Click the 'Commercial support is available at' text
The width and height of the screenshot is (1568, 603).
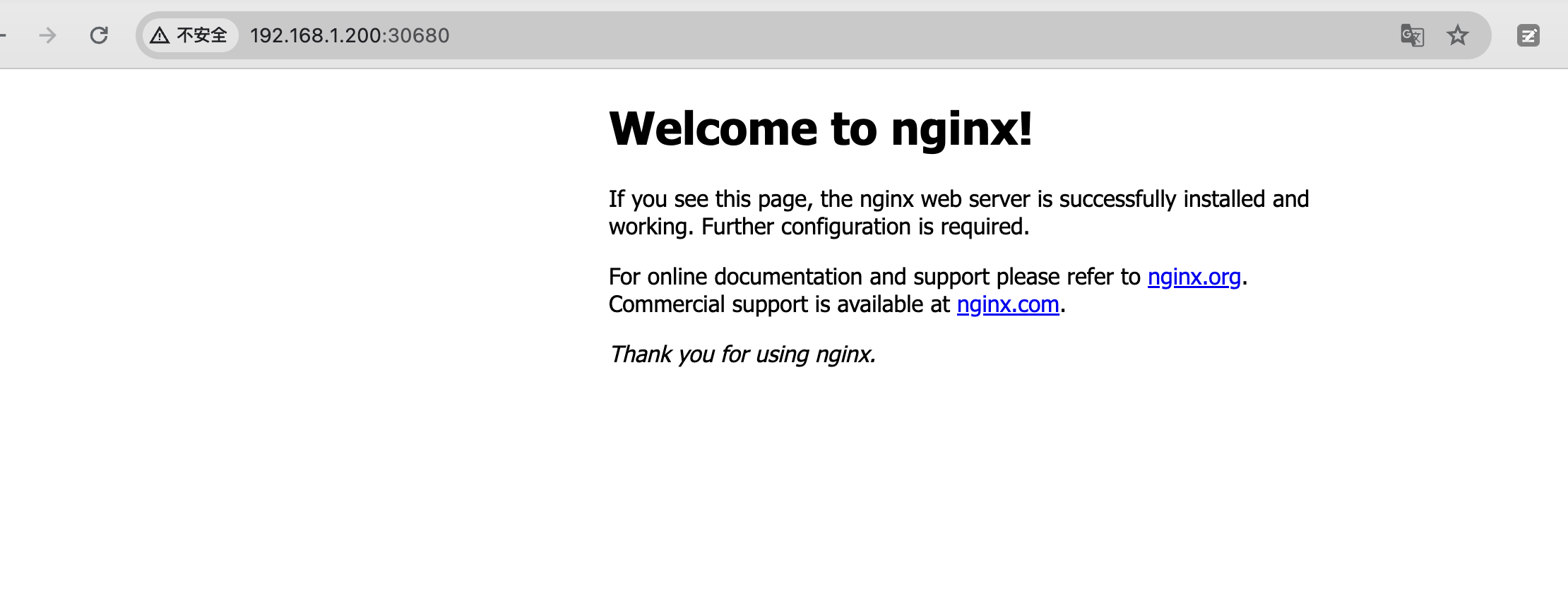click(x=780, y=304)
